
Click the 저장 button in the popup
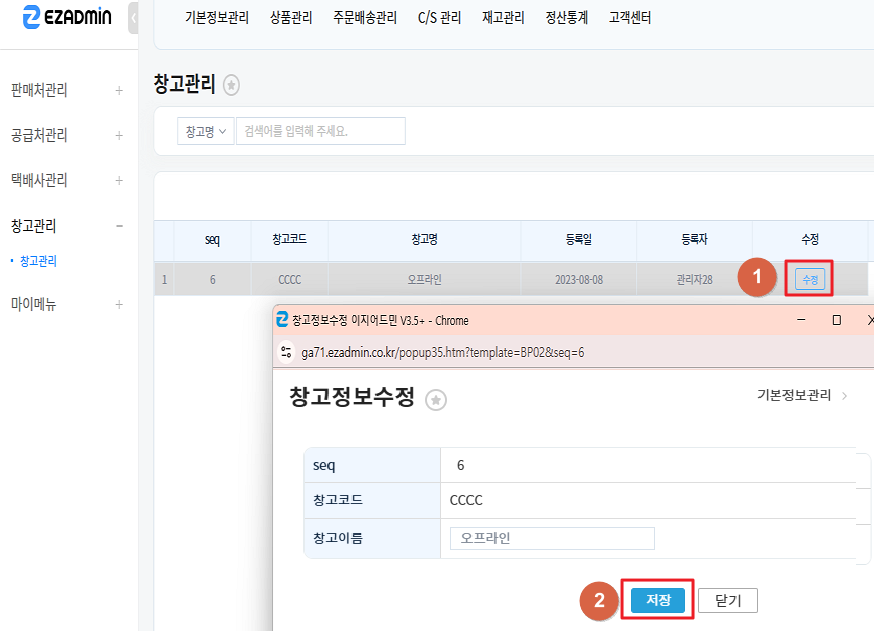658,600
